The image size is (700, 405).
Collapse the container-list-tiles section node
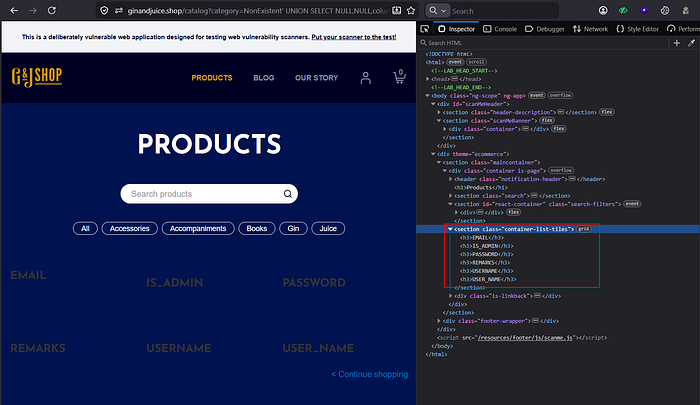(x=450, y=229)
